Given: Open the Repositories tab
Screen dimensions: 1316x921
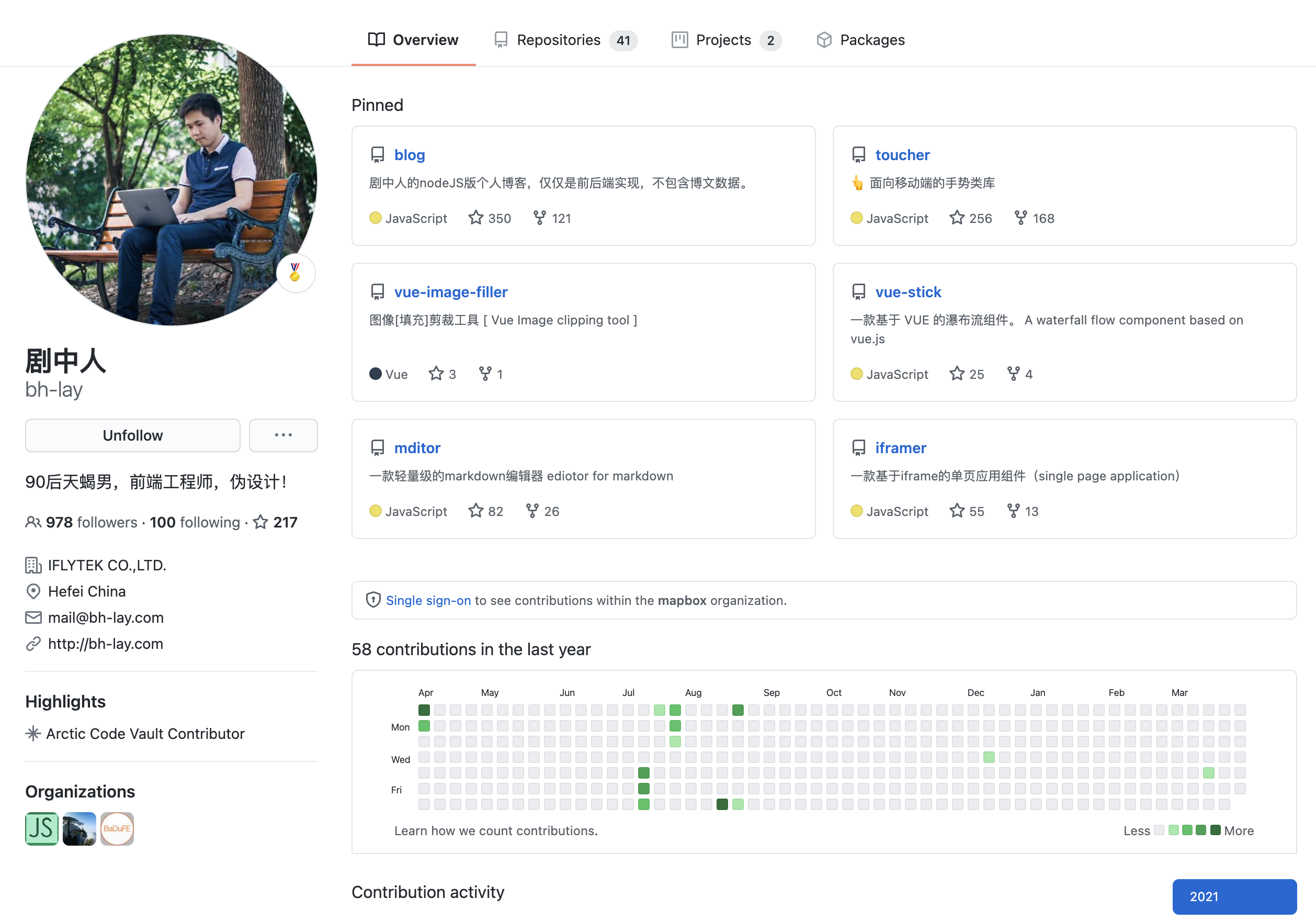Looking at the screenshot, I should click(565, 40).
